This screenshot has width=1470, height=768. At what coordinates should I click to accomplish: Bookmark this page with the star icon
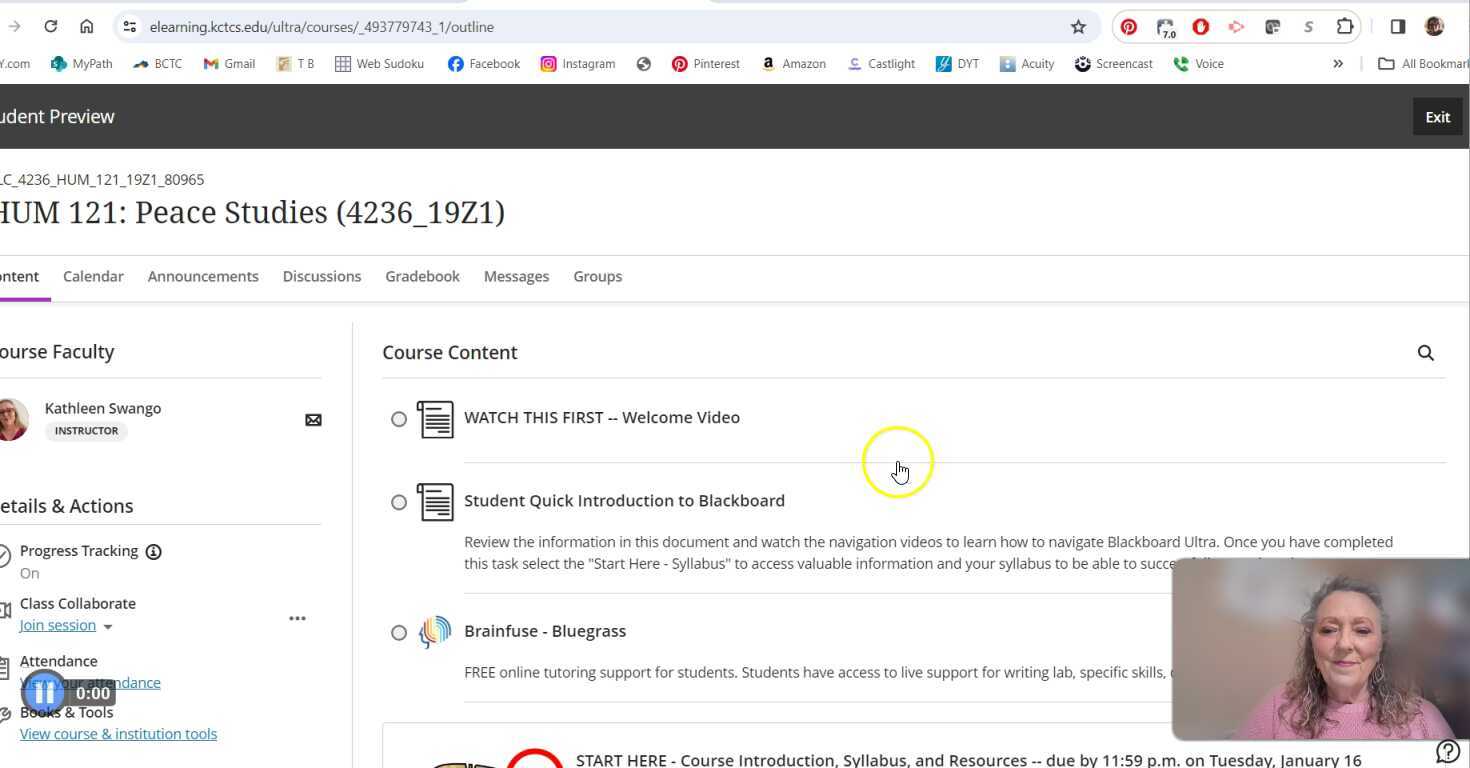[1078, 27]
